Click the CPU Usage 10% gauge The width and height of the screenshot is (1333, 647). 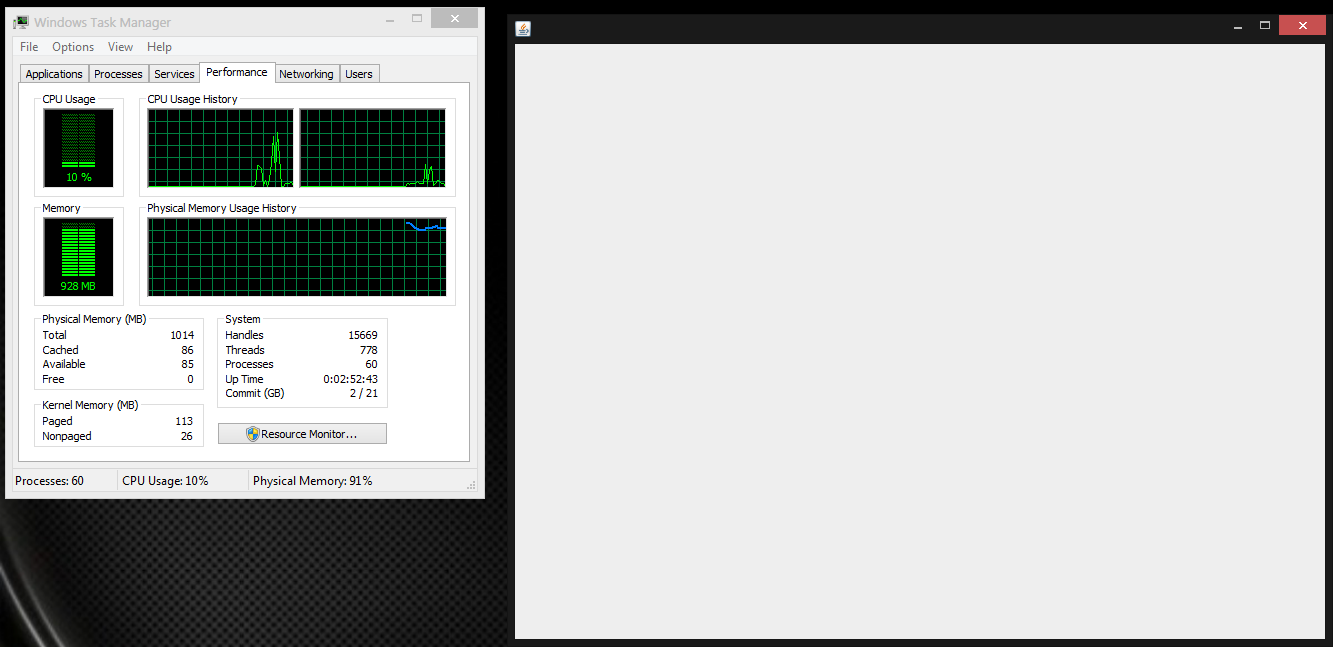click(x=79, y=148)
